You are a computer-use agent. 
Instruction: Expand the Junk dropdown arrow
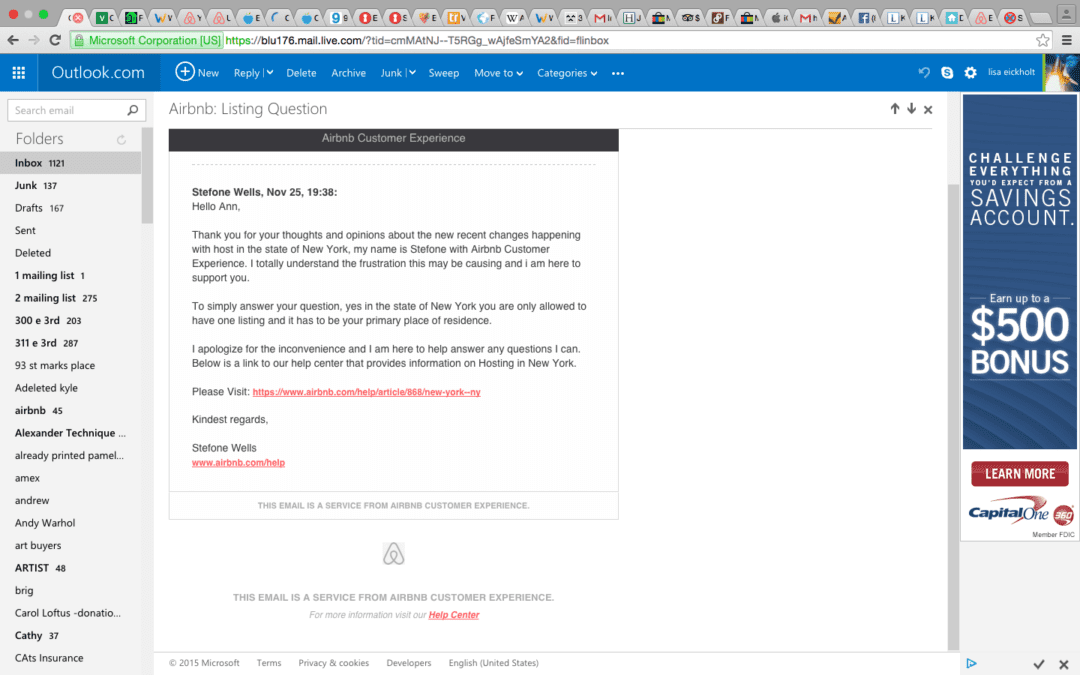(411, 72)
